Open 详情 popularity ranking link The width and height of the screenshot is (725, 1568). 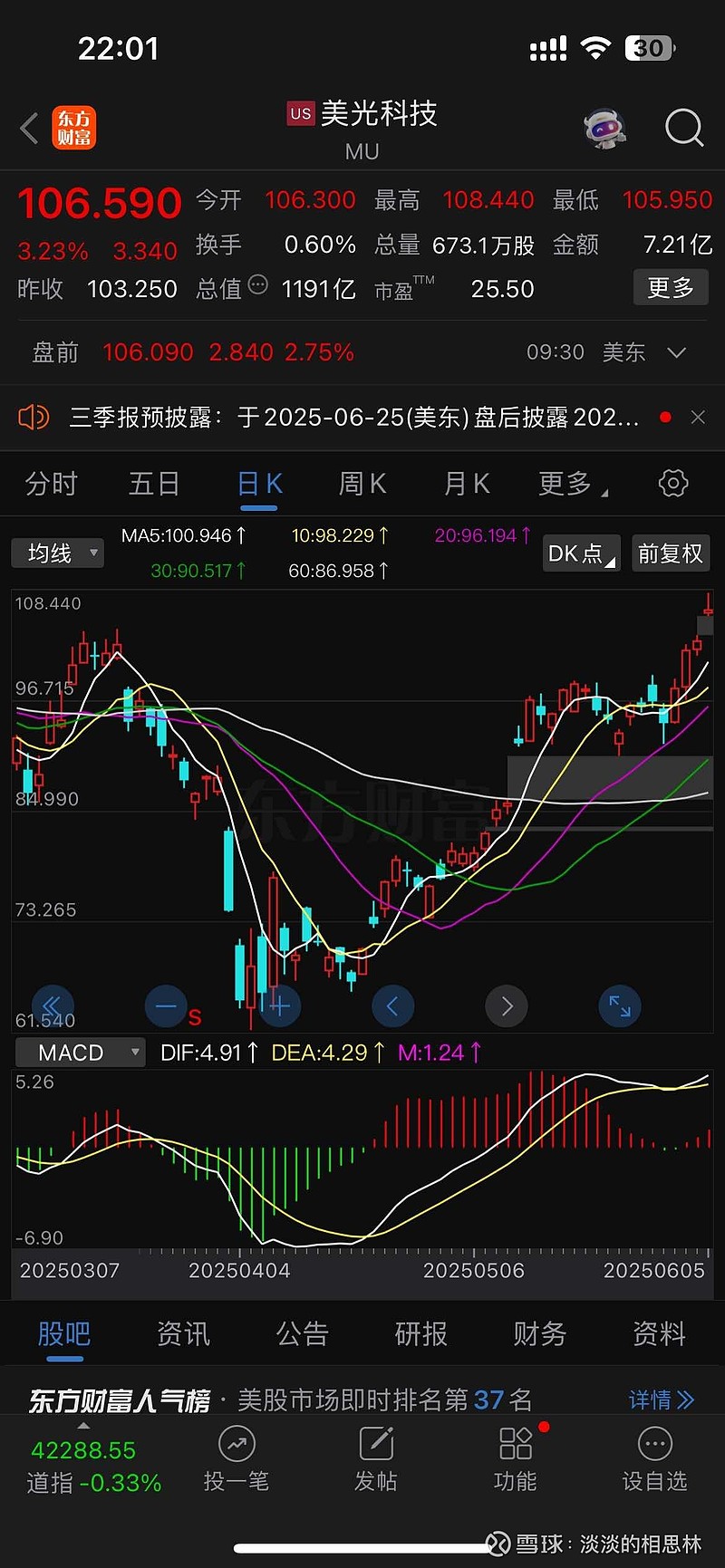[x=662, y=1400]
